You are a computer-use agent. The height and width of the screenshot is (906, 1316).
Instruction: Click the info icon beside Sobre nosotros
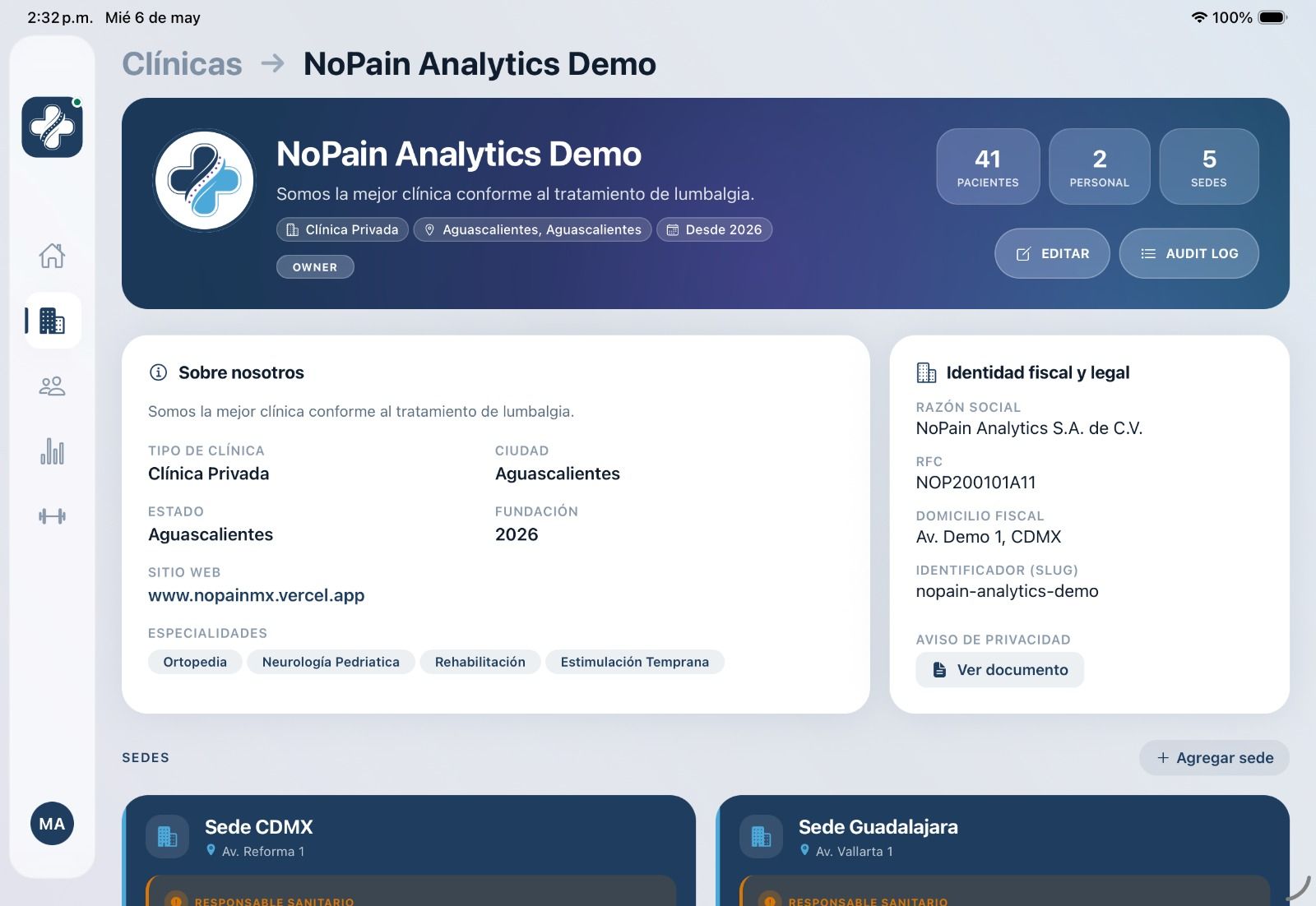[158, 372]
